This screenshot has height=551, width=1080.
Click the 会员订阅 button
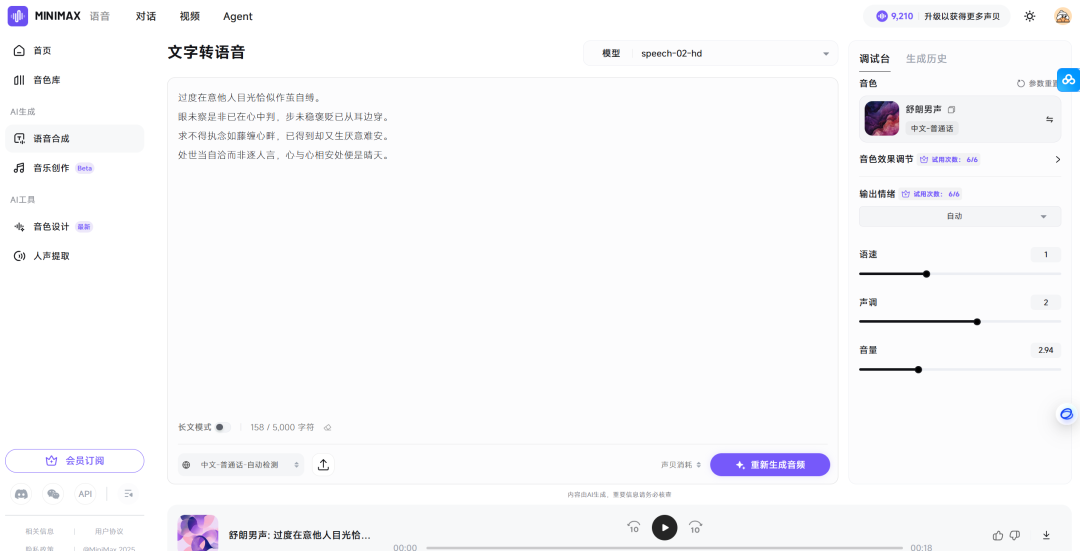click(x=74, y=461)
